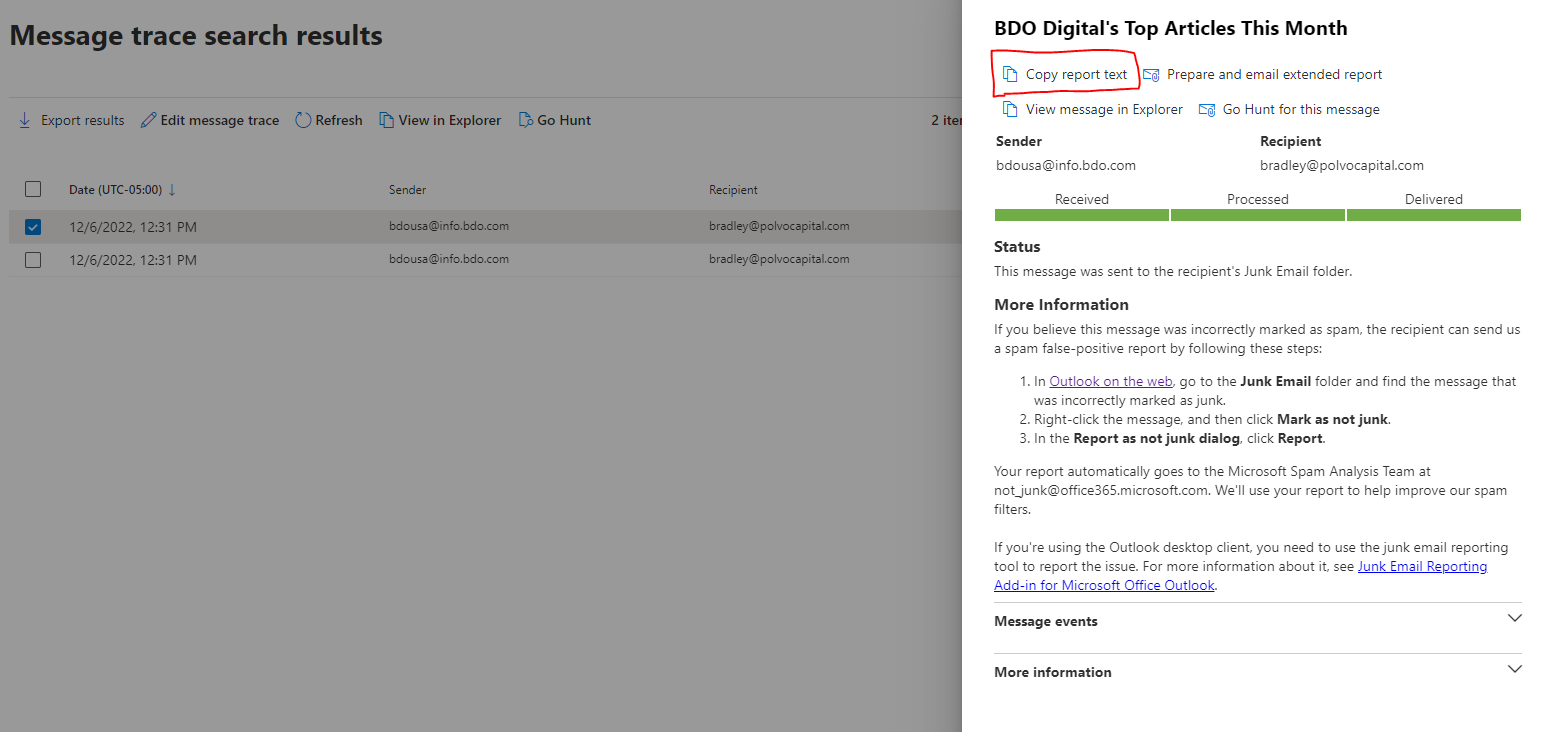
Task: Click the Message trace search results heading
Action: pos(196,36)
